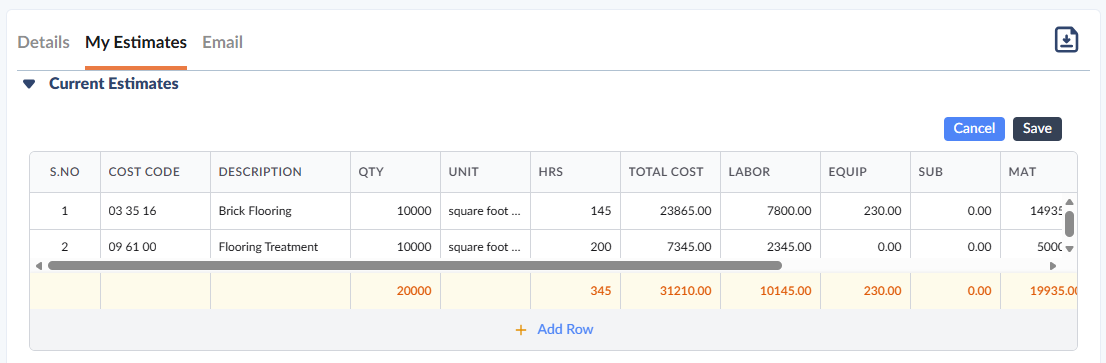Viewport: 1106px width, 363px height.
Task: Click the S.NO column header
Action: tap(65, 172)
